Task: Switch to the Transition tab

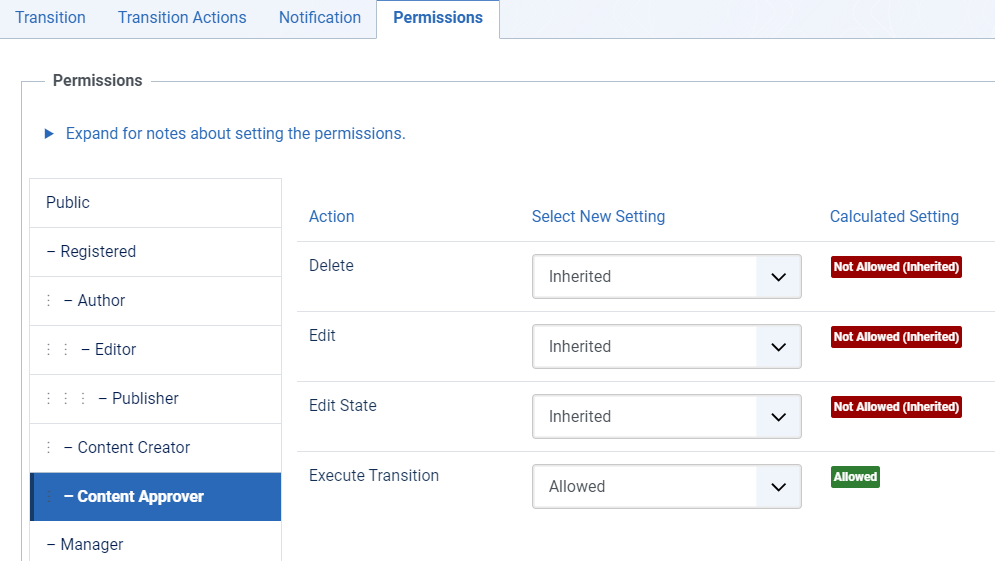Action: click(x=50, y=18)
